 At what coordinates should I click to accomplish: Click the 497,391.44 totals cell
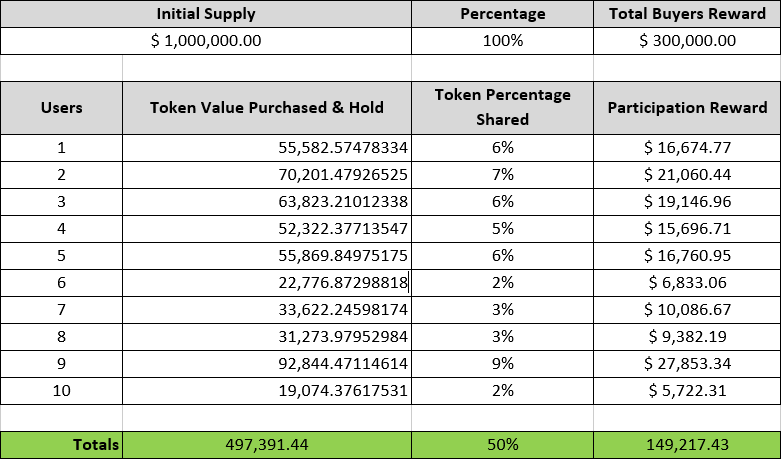tap(266, 444)
